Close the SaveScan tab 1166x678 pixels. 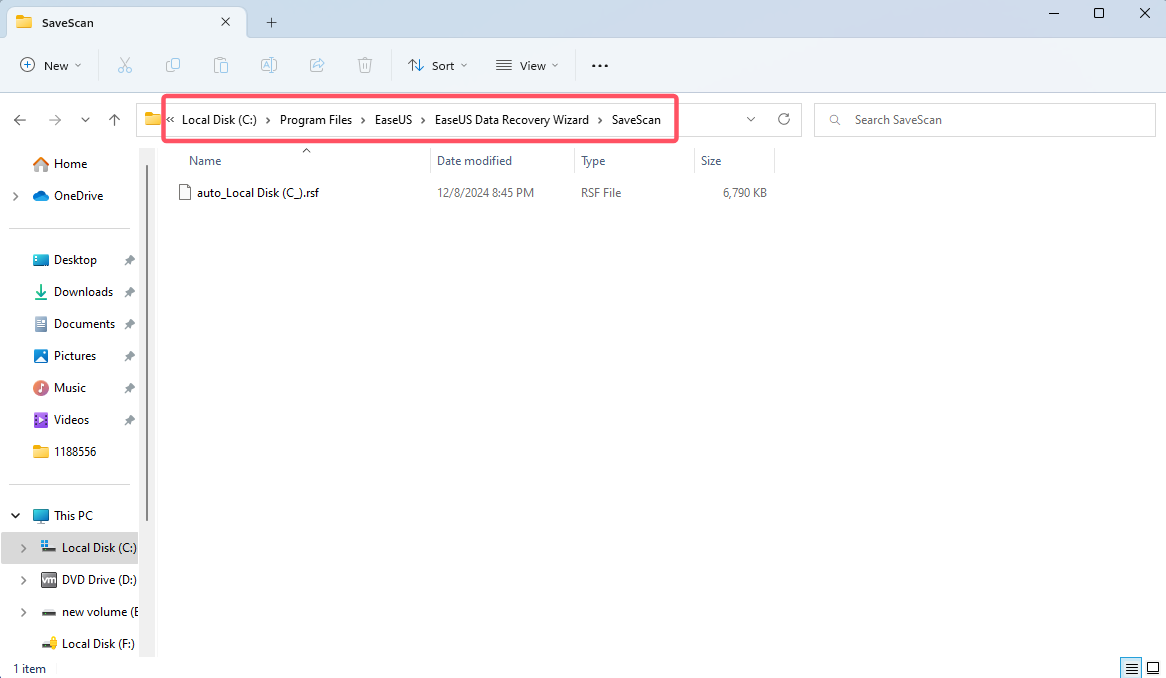(225, 22)
